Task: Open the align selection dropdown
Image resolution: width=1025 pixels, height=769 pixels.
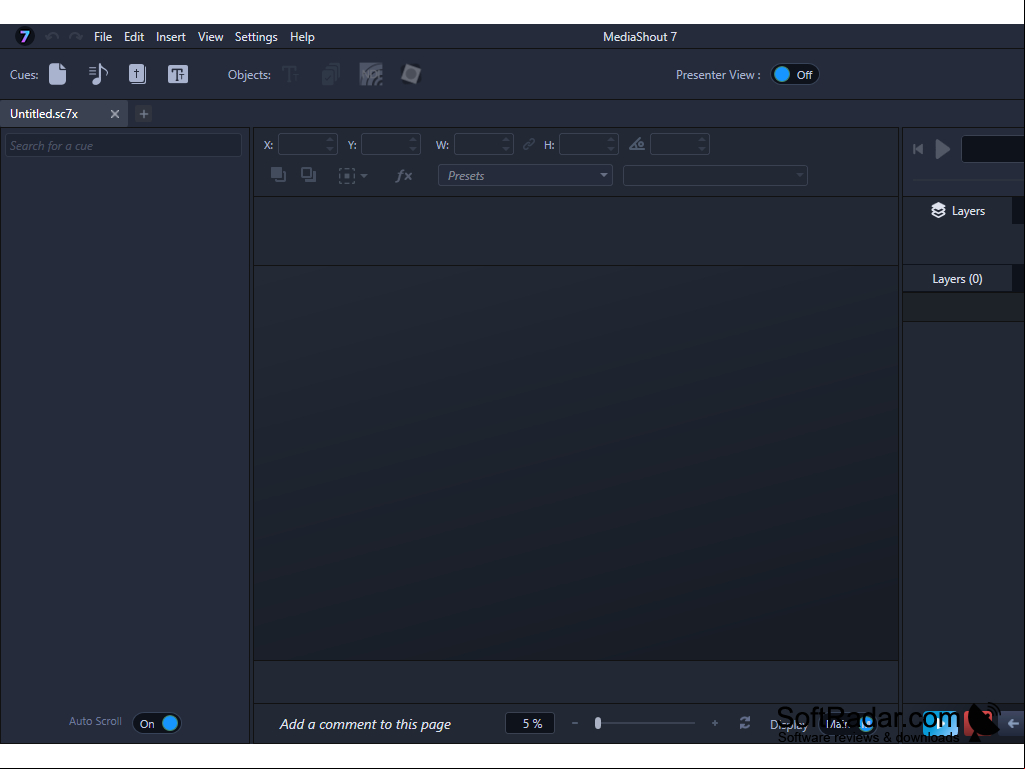Action: [353, 175]
